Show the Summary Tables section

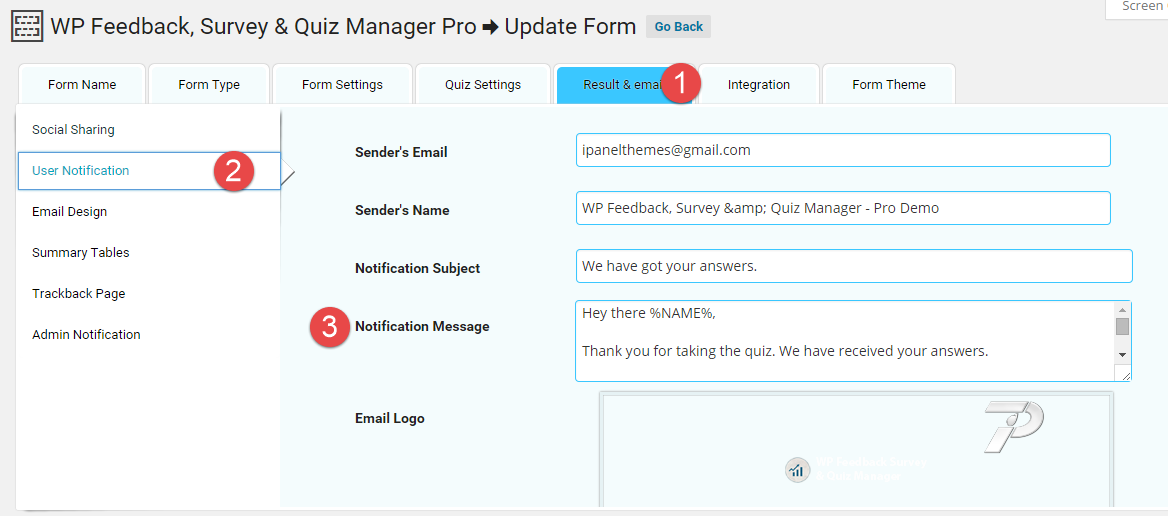point(81,253)
